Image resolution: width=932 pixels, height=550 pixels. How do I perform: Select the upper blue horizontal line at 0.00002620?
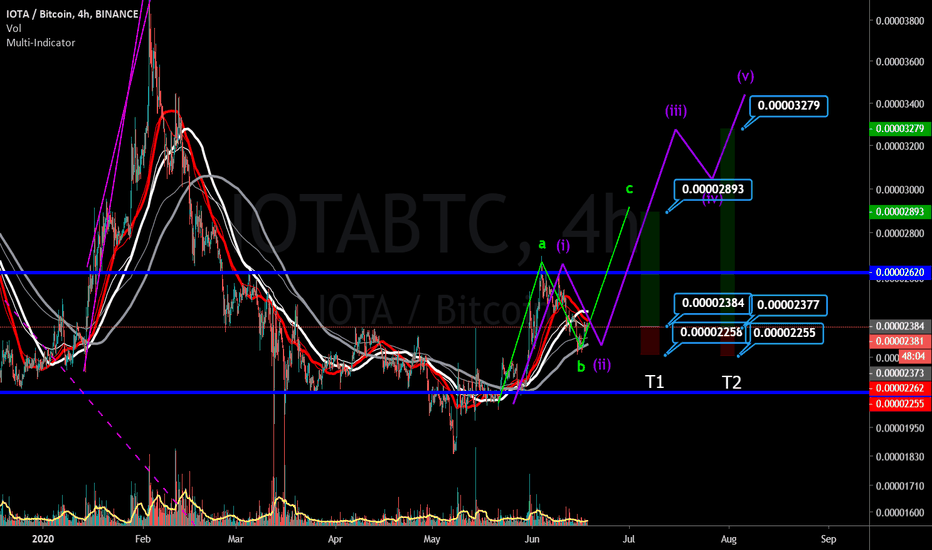point(434,272)
